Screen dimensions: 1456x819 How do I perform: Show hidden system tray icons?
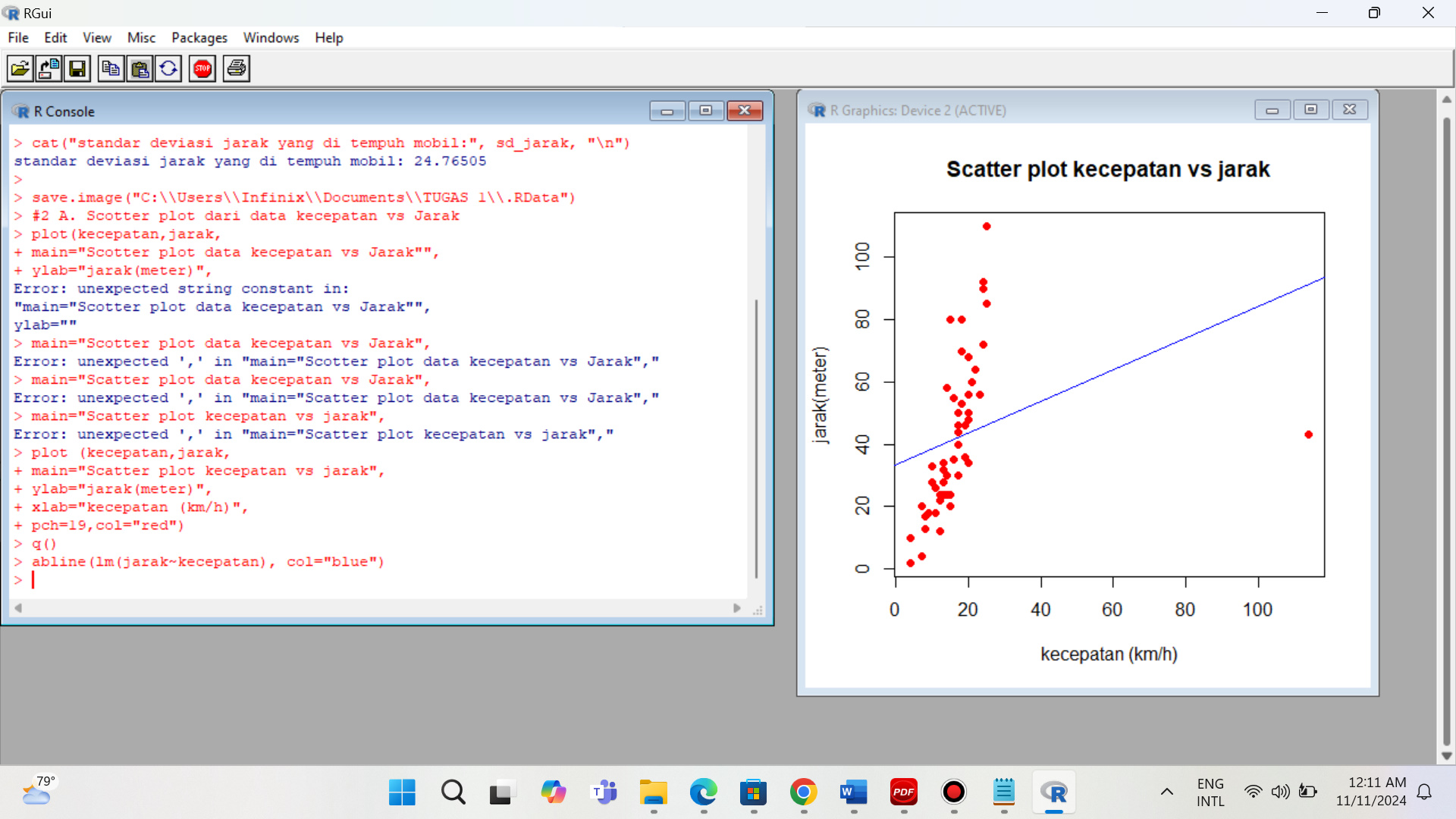[x=1167, y=792]
